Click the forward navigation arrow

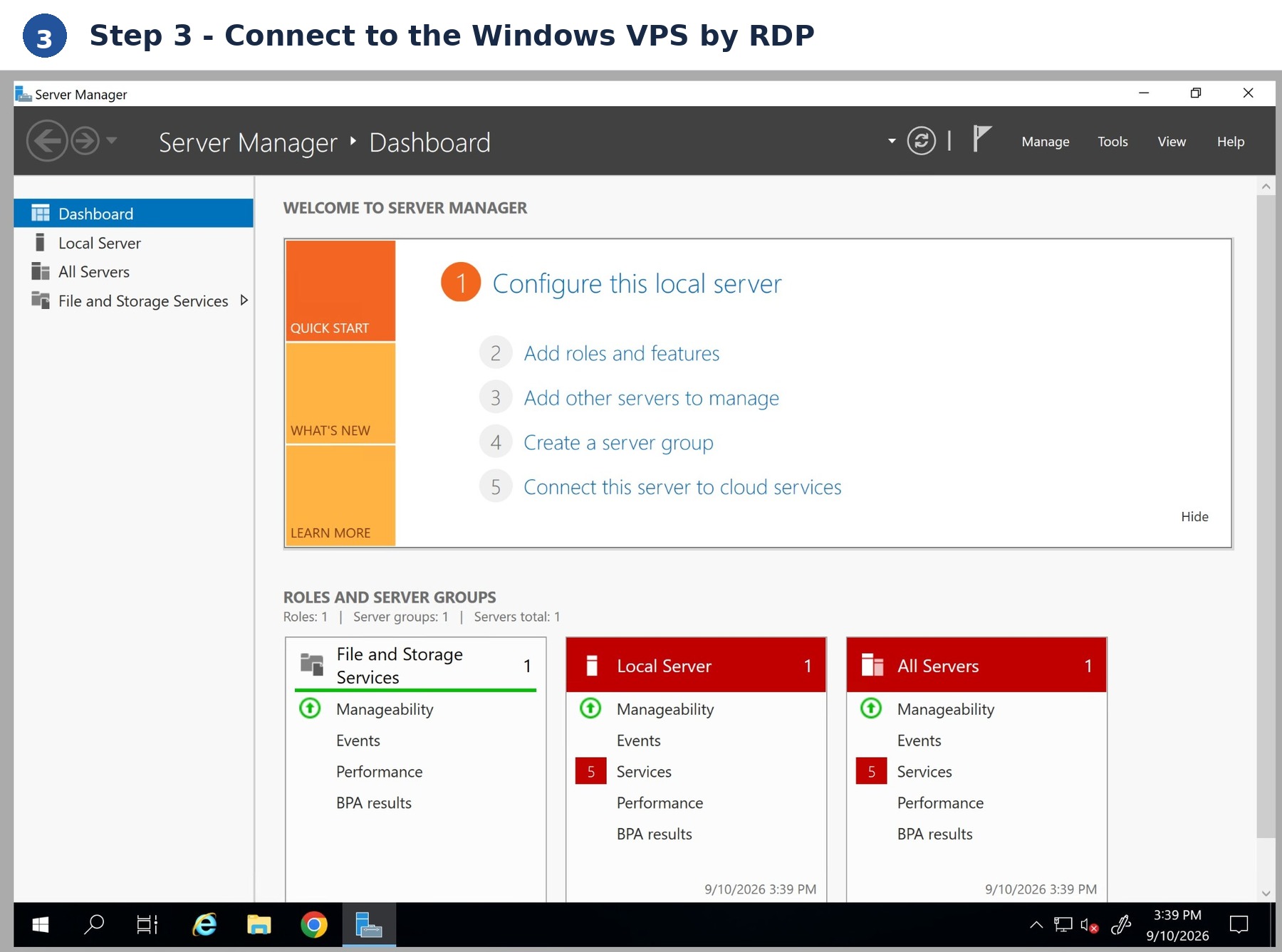[85, 141]
